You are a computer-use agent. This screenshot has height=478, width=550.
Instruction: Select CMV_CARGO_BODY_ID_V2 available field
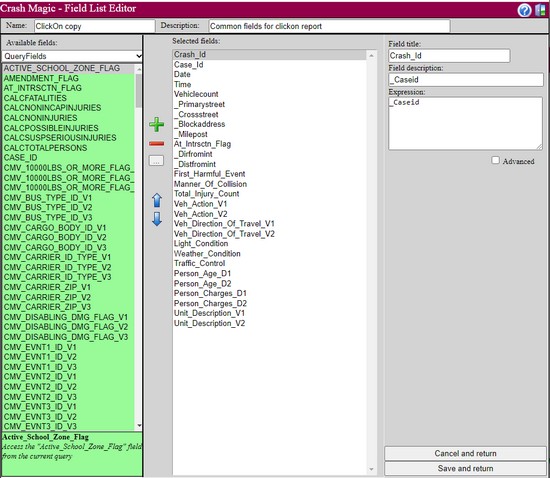pos(68,237)
